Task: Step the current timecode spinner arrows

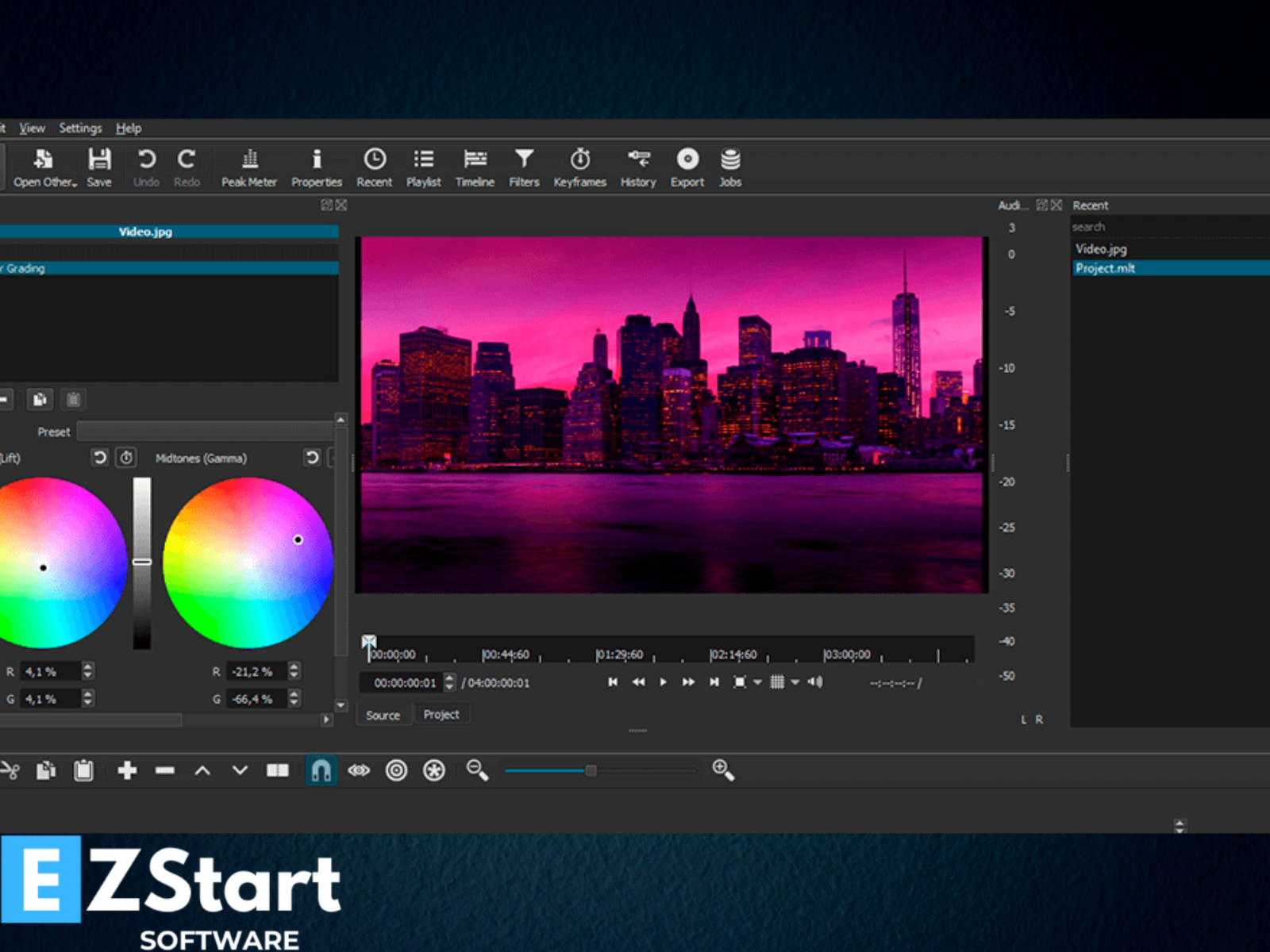Action: [x=450, y=682]
